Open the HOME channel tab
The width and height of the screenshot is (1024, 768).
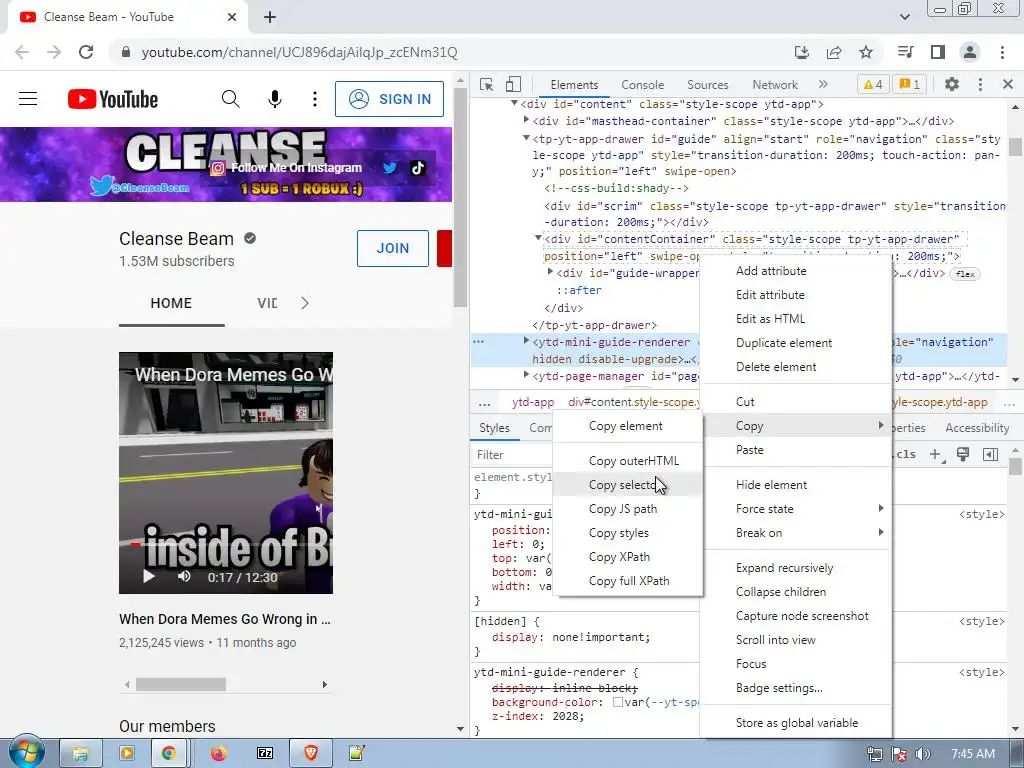tap(171, 304)
